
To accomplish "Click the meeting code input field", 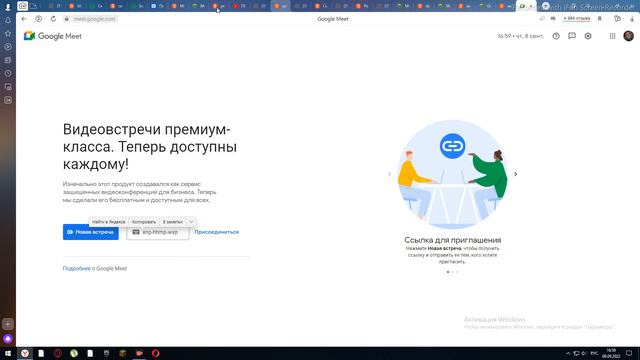I will click(x=158, y=232).
